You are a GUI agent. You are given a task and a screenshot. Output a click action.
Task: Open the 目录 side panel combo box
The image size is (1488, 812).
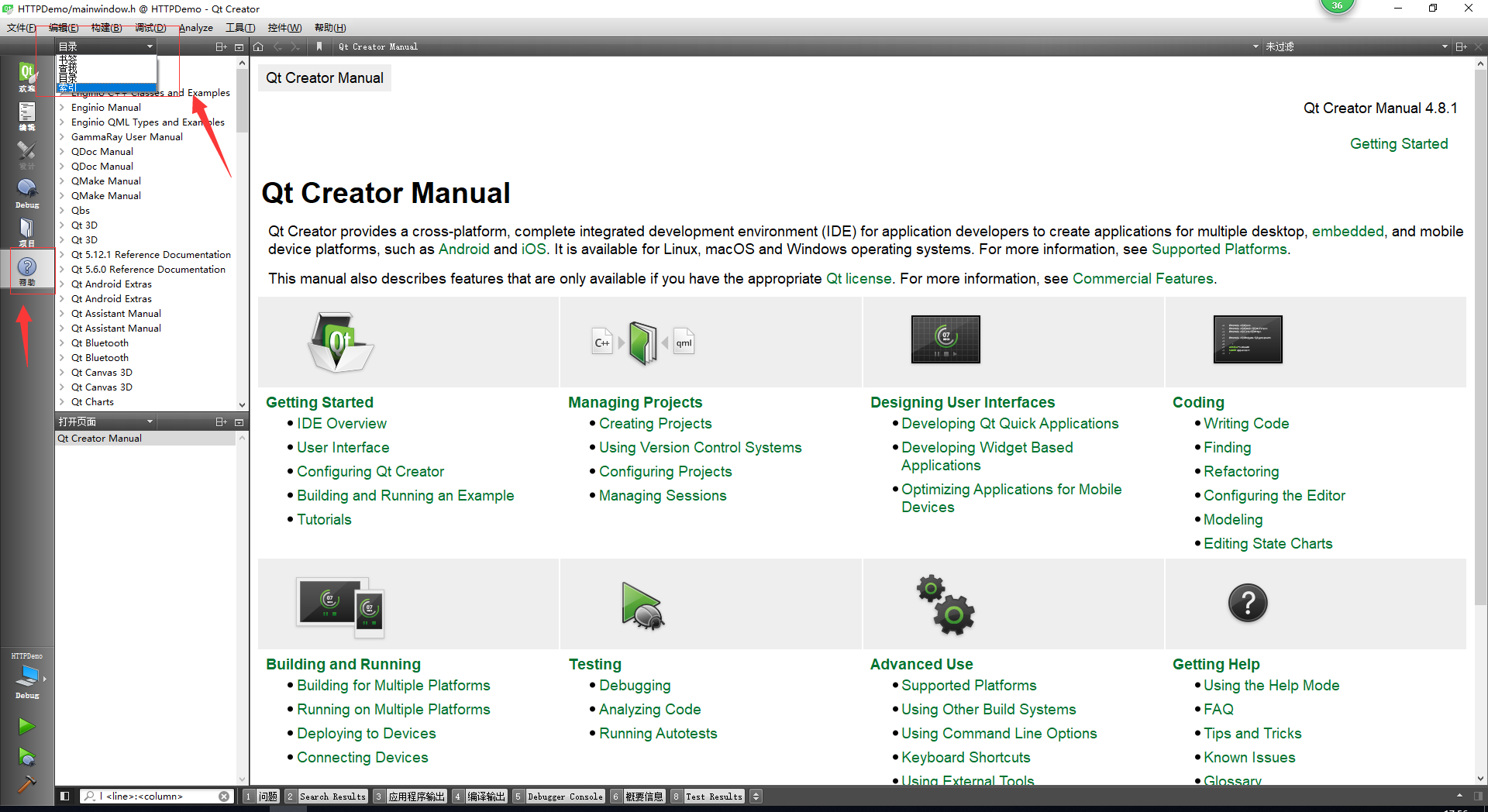(106, 46)
